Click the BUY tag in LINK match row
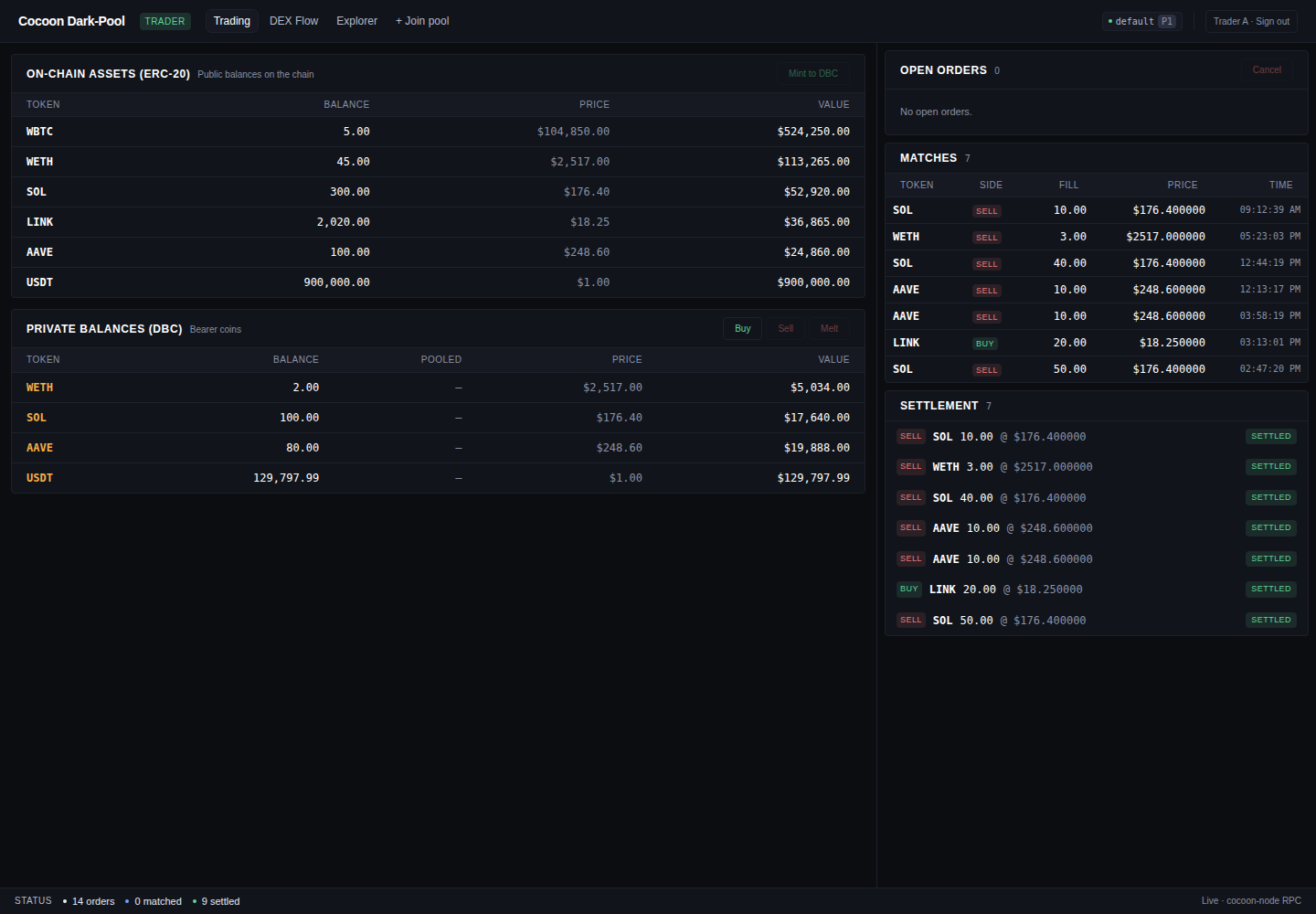Screen dimensions: 1316x914 click(x=984, y=344)
